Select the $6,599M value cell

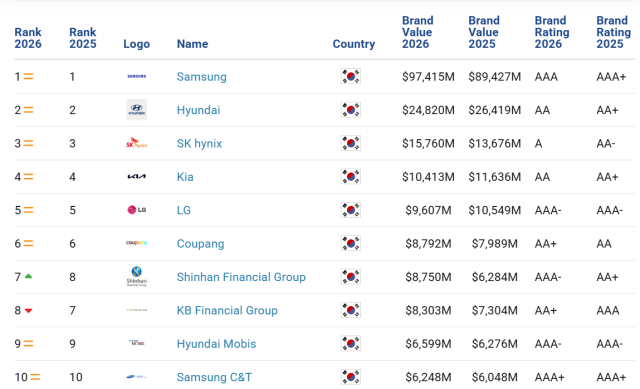[428, 344]
